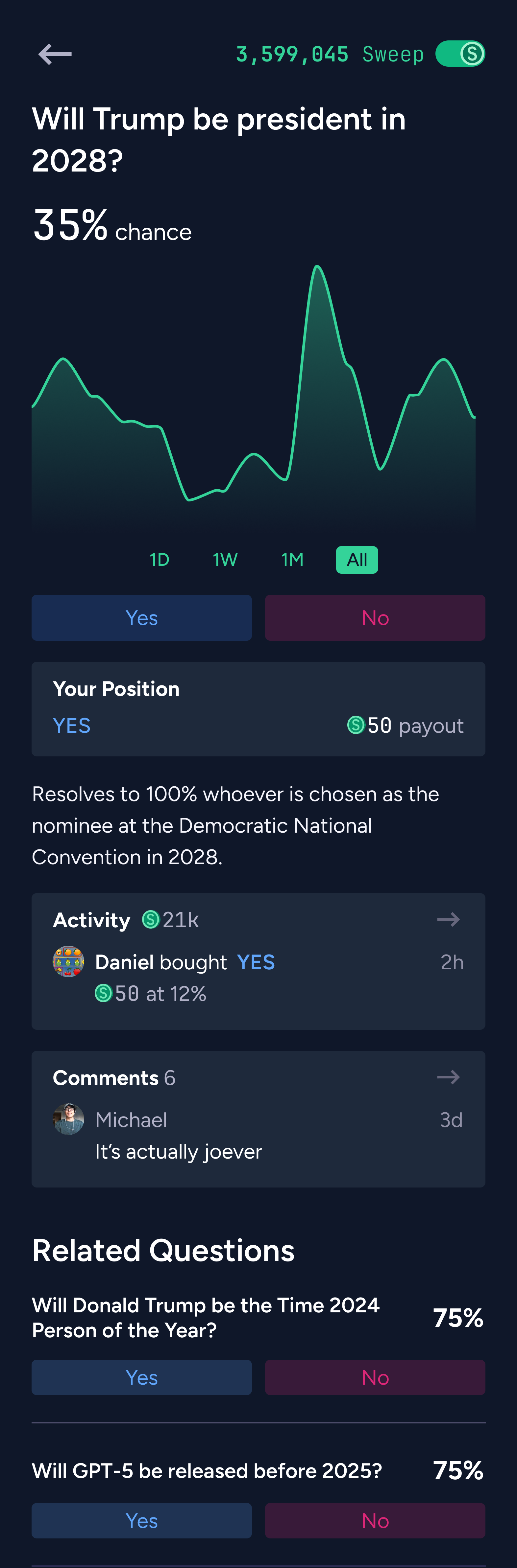Select the 1D chart range
517x1568 pixels.
160,559
